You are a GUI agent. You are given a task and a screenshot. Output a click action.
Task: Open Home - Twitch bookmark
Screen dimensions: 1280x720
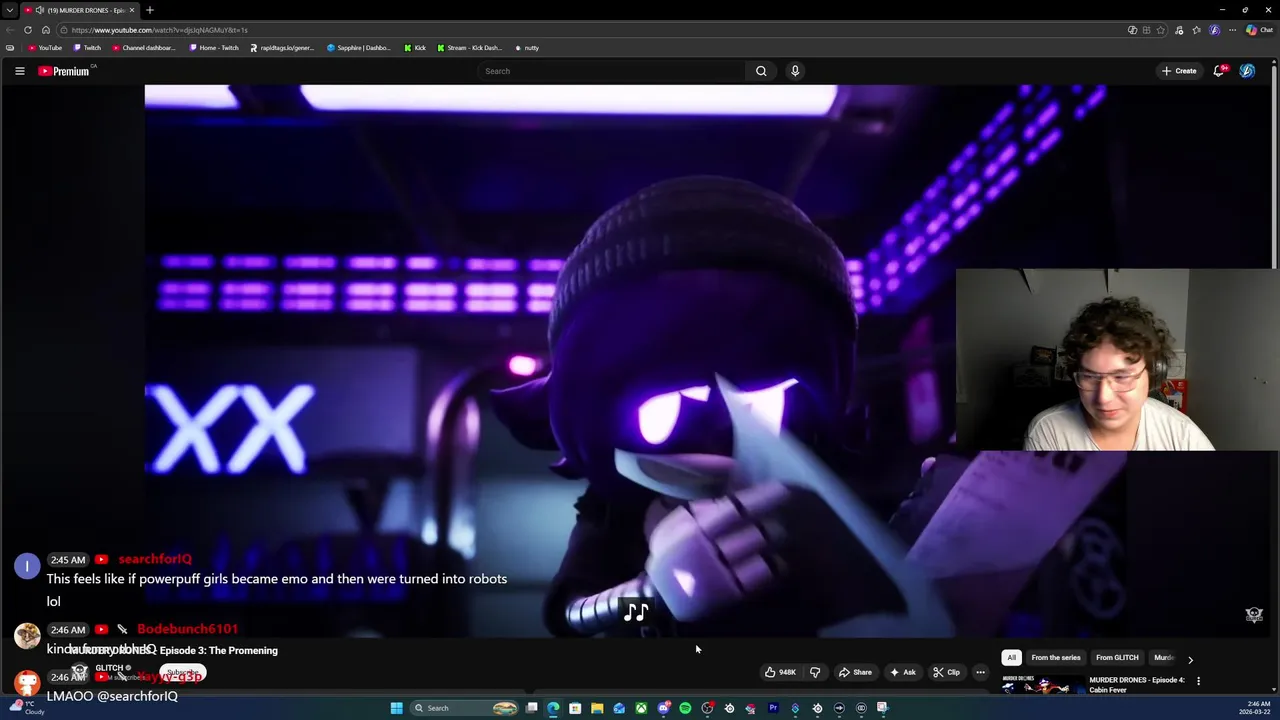pos(214,48)
